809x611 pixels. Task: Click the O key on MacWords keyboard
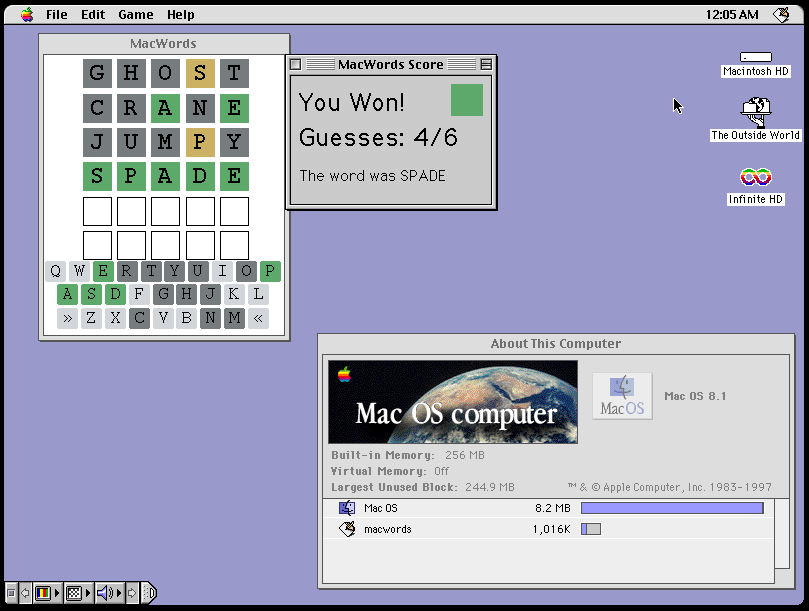tap(246, 271)
